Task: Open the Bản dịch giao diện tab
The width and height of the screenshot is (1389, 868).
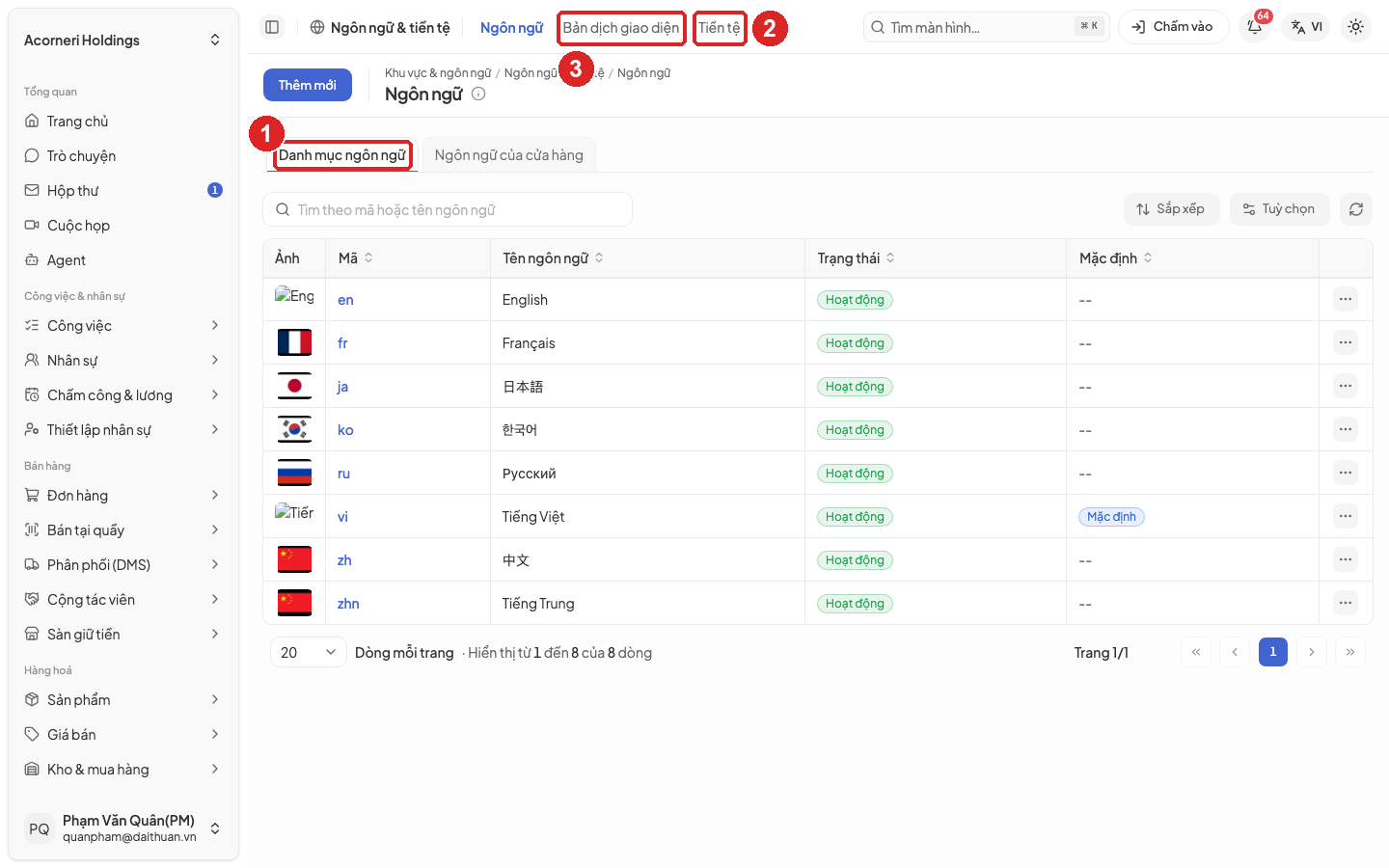Action: 621,28
